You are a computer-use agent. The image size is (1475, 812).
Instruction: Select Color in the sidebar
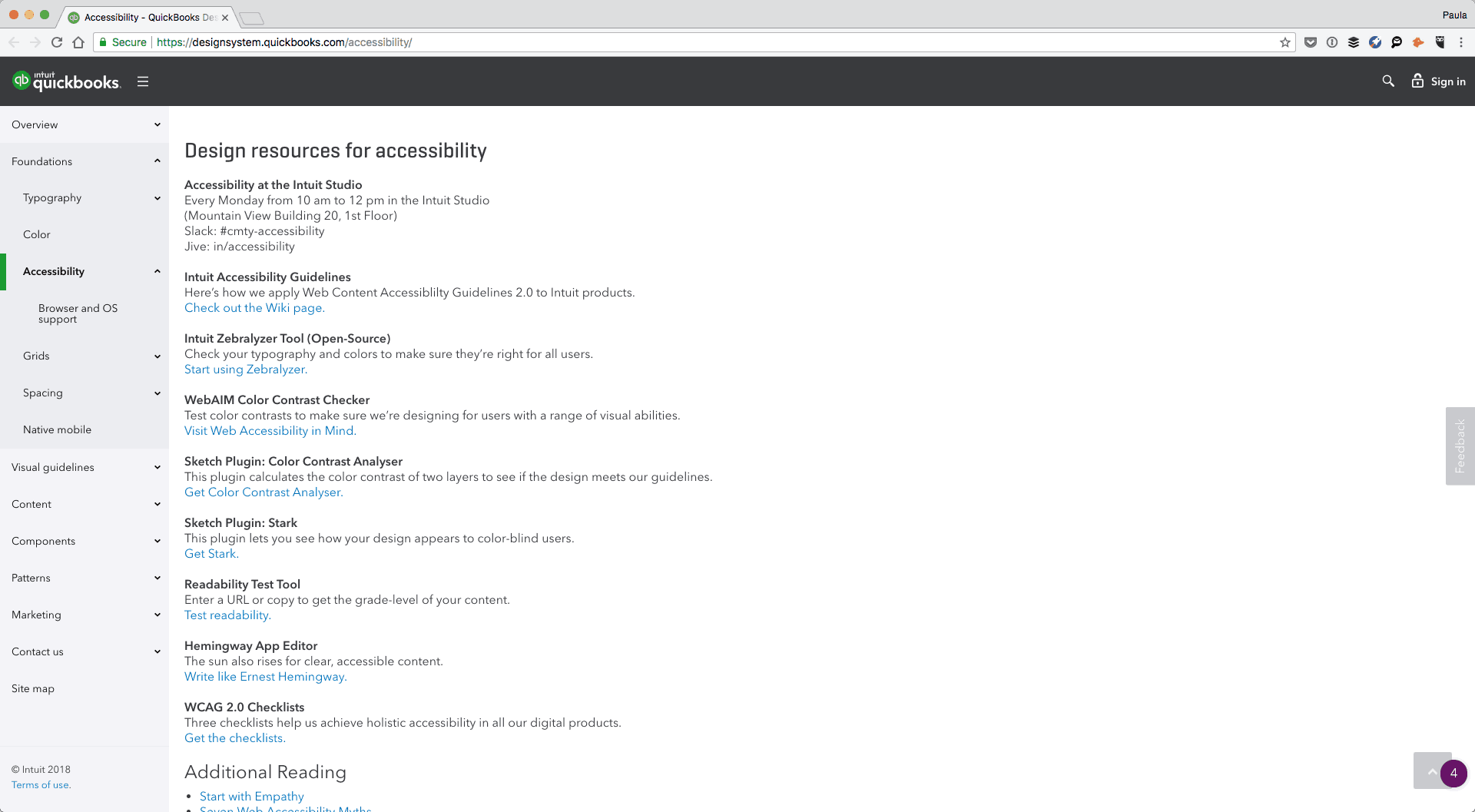click(x=37, y=234)
